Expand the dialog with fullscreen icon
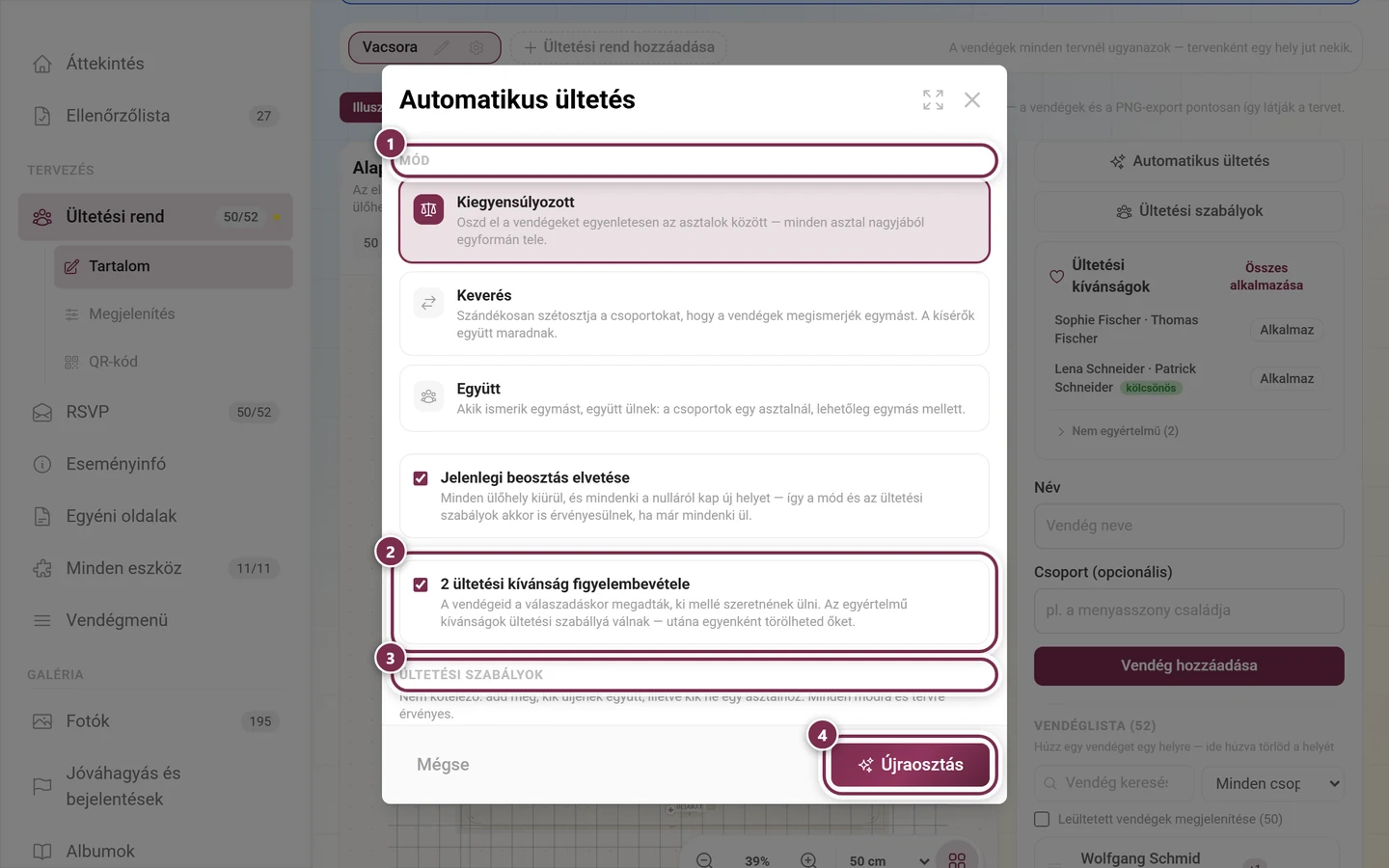1389x868 pixels. [x=933, y=99]
